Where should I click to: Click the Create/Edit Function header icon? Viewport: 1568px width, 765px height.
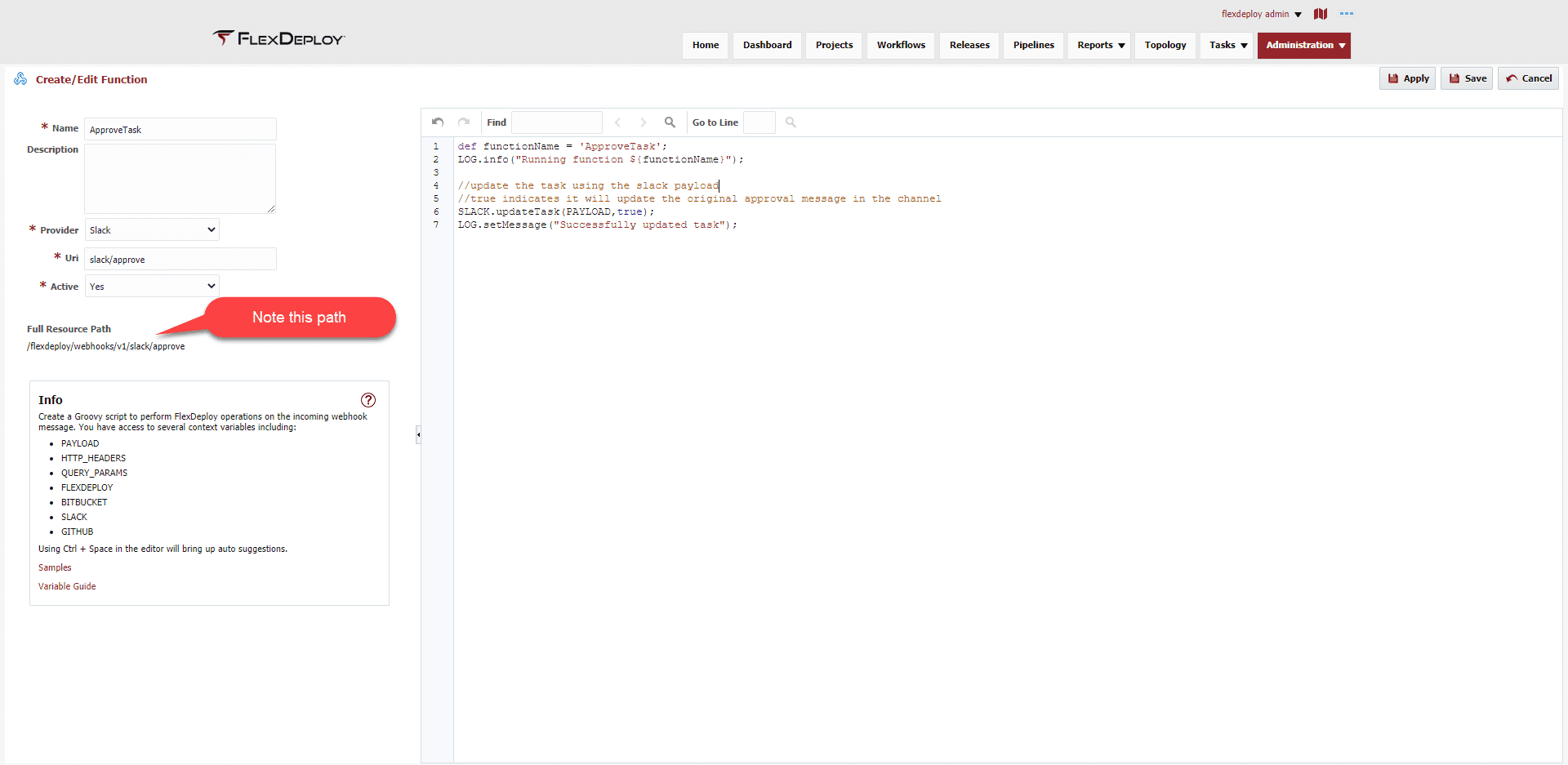tap(20, 79)
